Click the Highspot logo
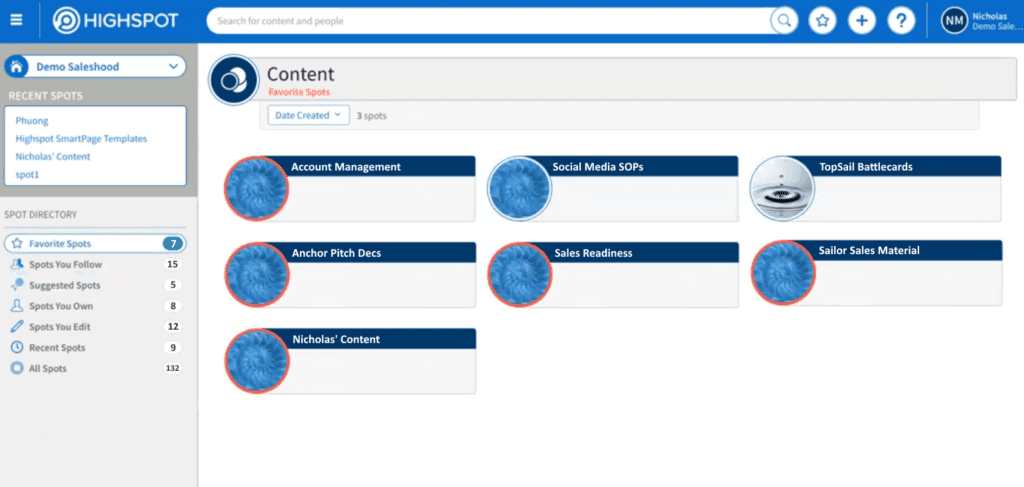This screenshot has width=1024, height=487. pyautogui.click(x=115, y=21)
